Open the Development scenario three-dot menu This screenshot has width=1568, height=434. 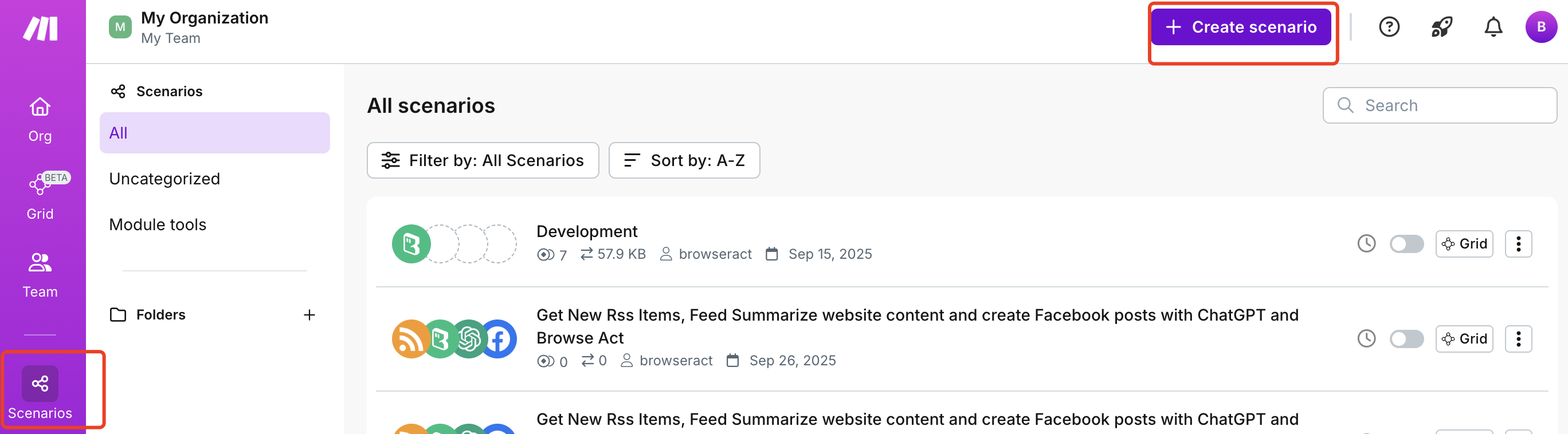[x=1518, y=244]
